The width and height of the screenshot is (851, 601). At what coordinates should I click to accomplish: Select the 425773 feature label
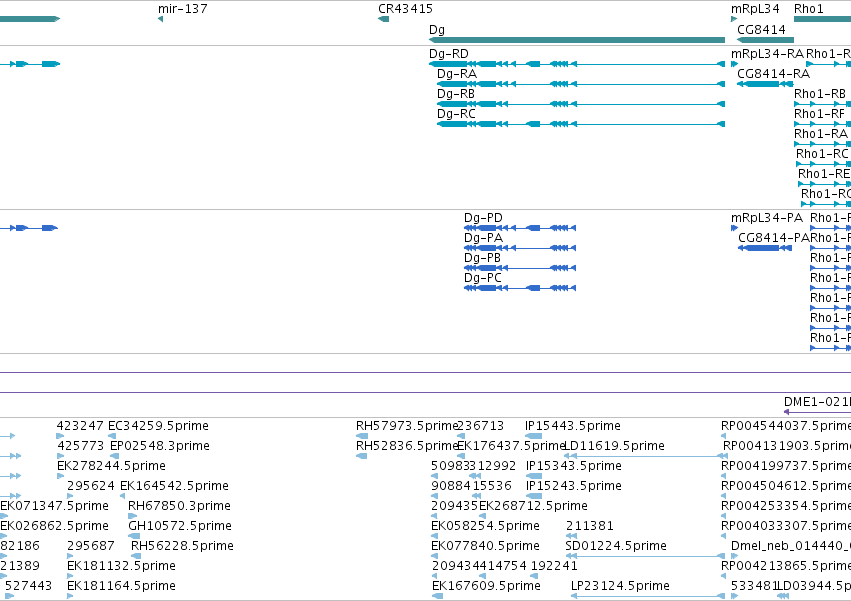pyautogui.click(x=80, y=446)
